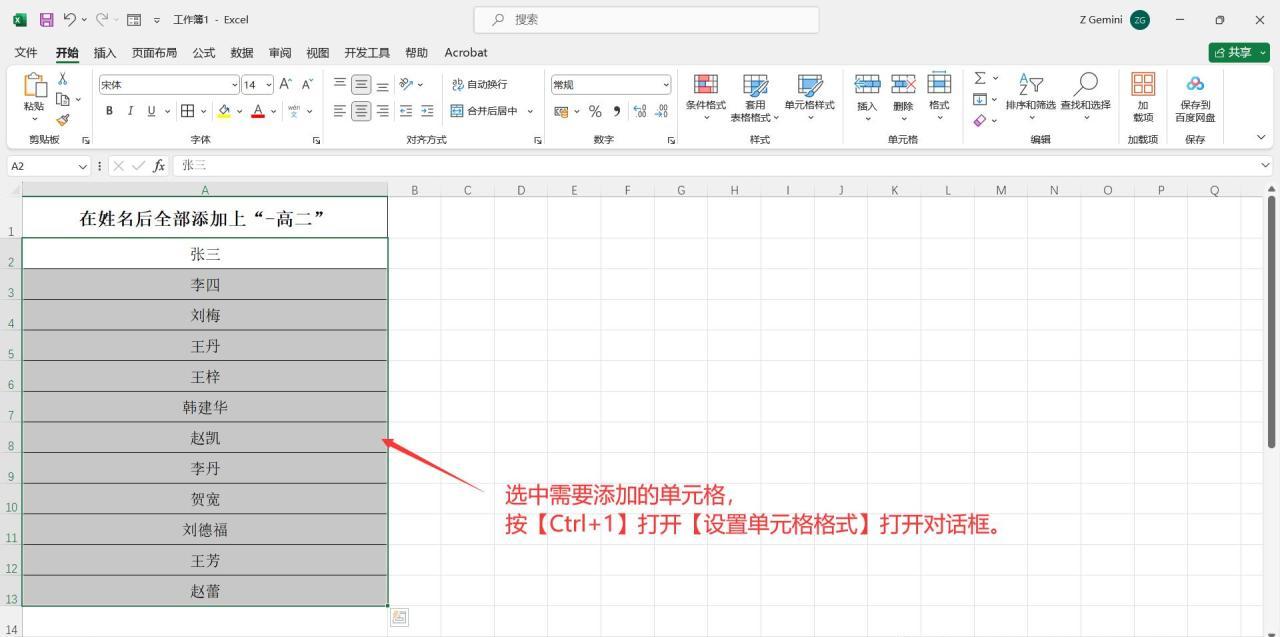Switch to the 数据 tab
Image resolution: width=1280 pixels, height=637 pixels.
click(242, 52)
